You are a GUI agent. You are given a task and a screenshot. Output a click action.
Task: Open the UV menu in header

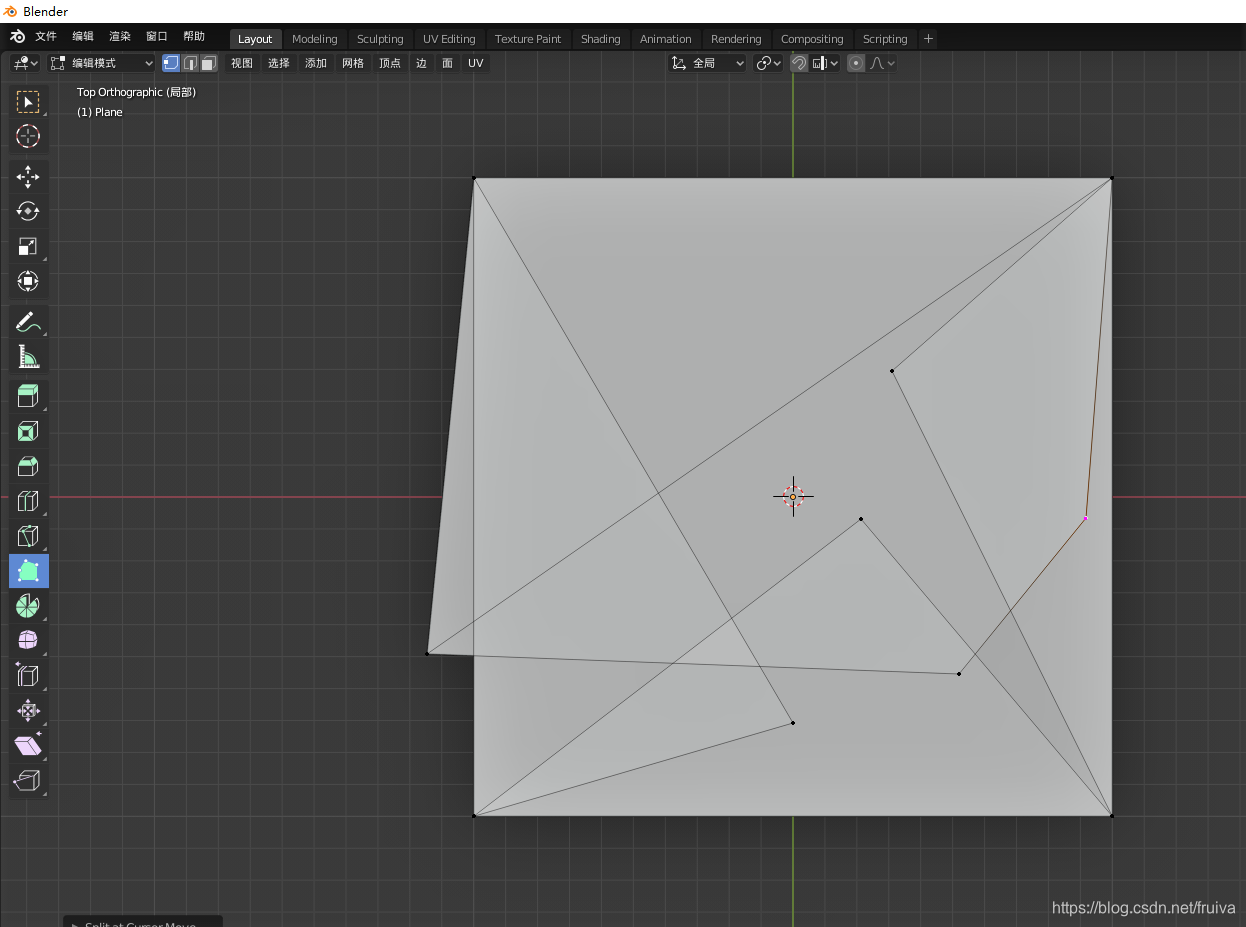[x=476, y=63]
